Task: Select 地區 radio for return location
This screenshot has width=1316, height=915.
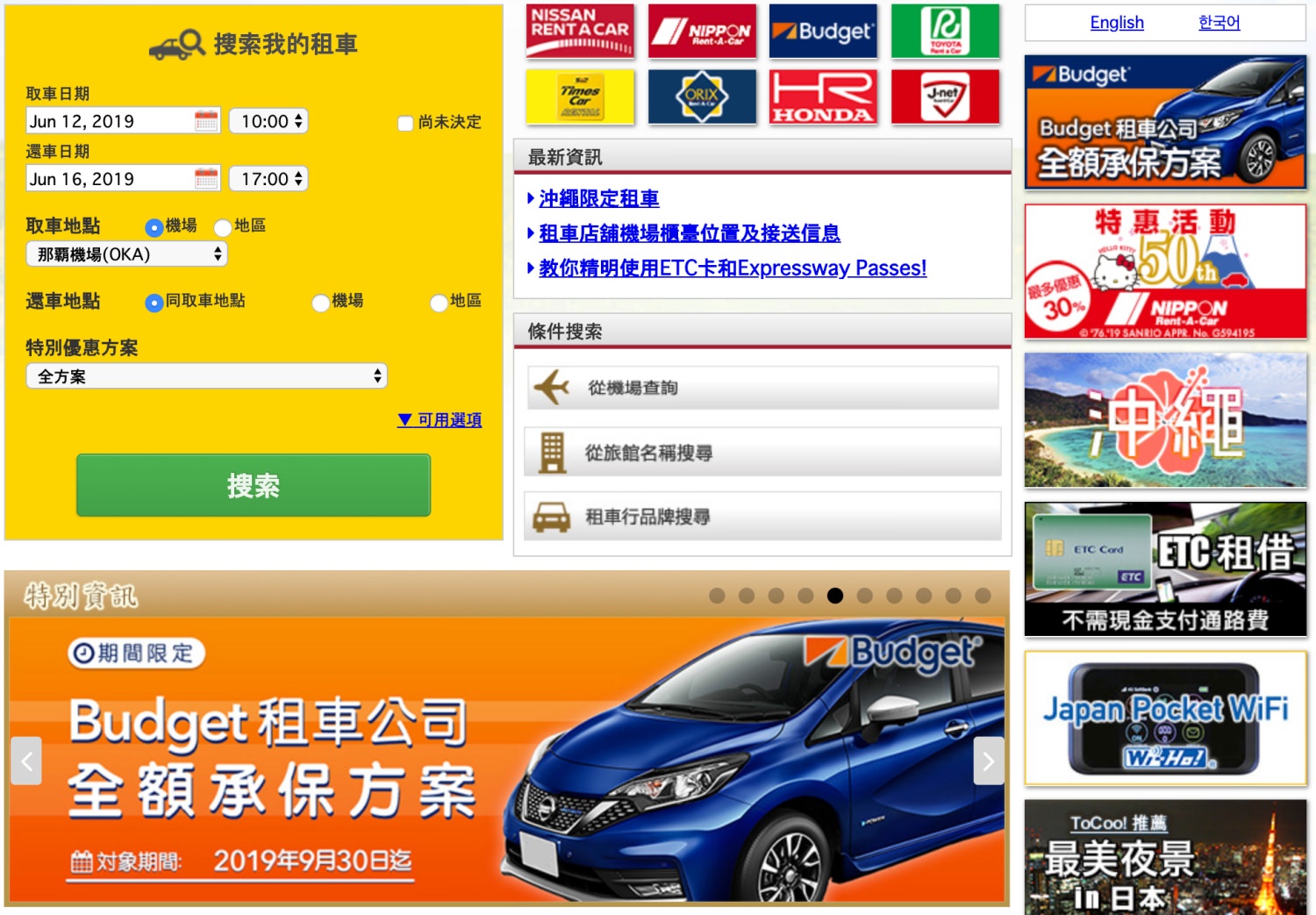Action: coord(439,303)
